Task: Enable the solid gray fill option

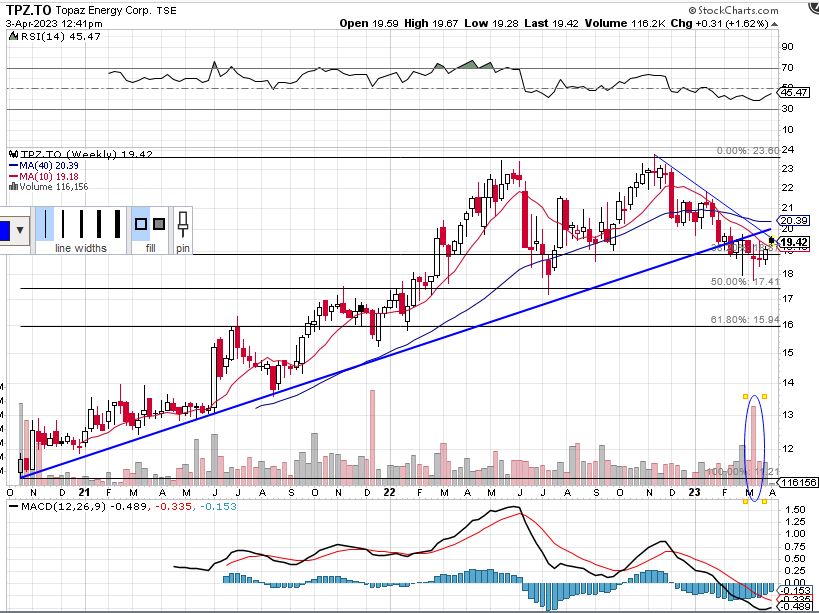Action: (159, 225)
